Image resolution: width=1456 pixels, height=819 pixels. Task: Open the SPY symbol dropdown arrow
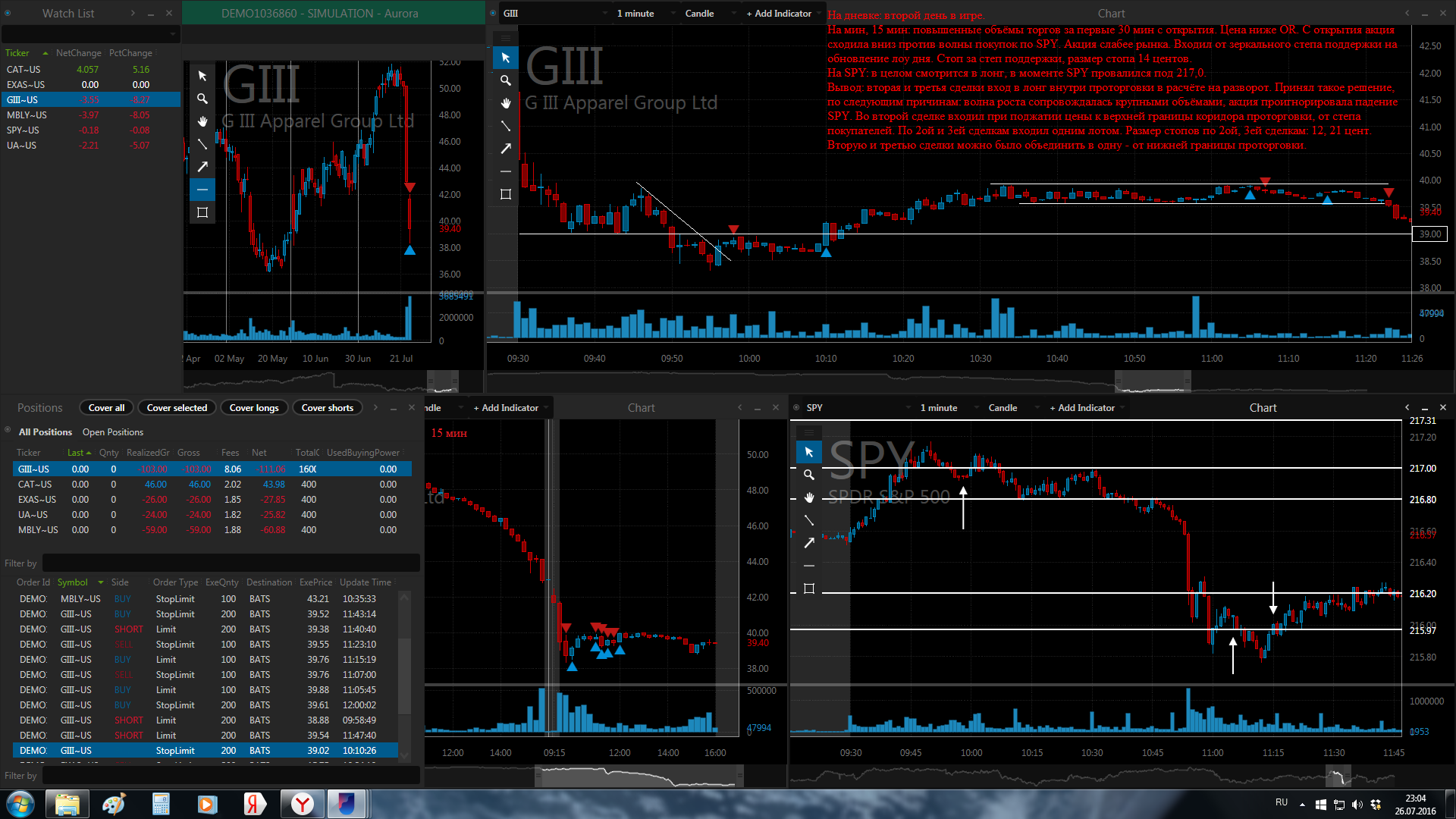pyautogui.click(x=908, y=408)
